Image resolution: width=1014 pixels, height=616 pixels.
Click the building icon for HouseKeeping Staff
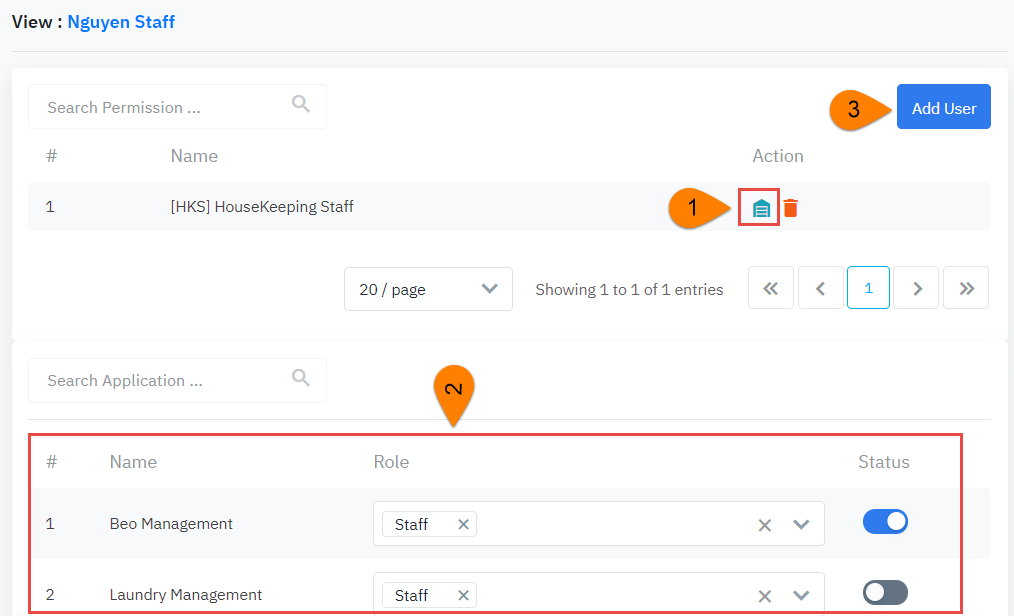(x=761, y=208)
